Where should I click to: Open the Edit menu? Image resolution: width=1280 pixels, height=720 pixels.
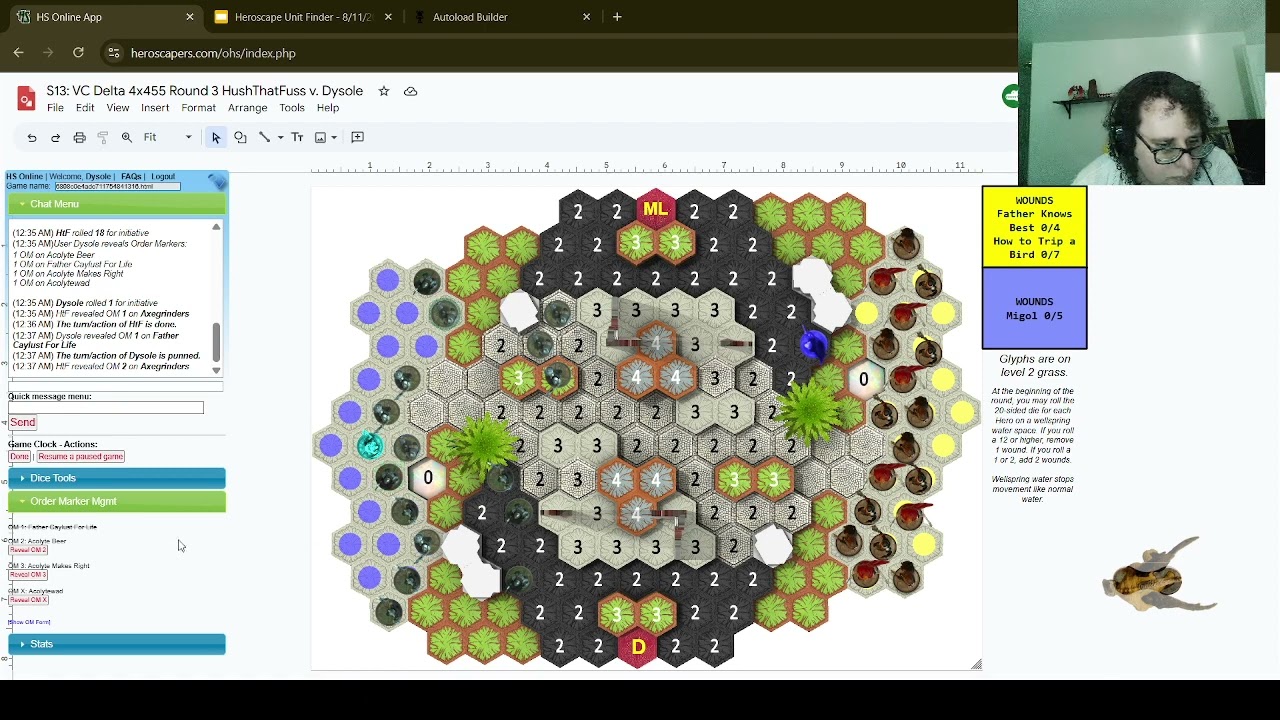point(85,108)
